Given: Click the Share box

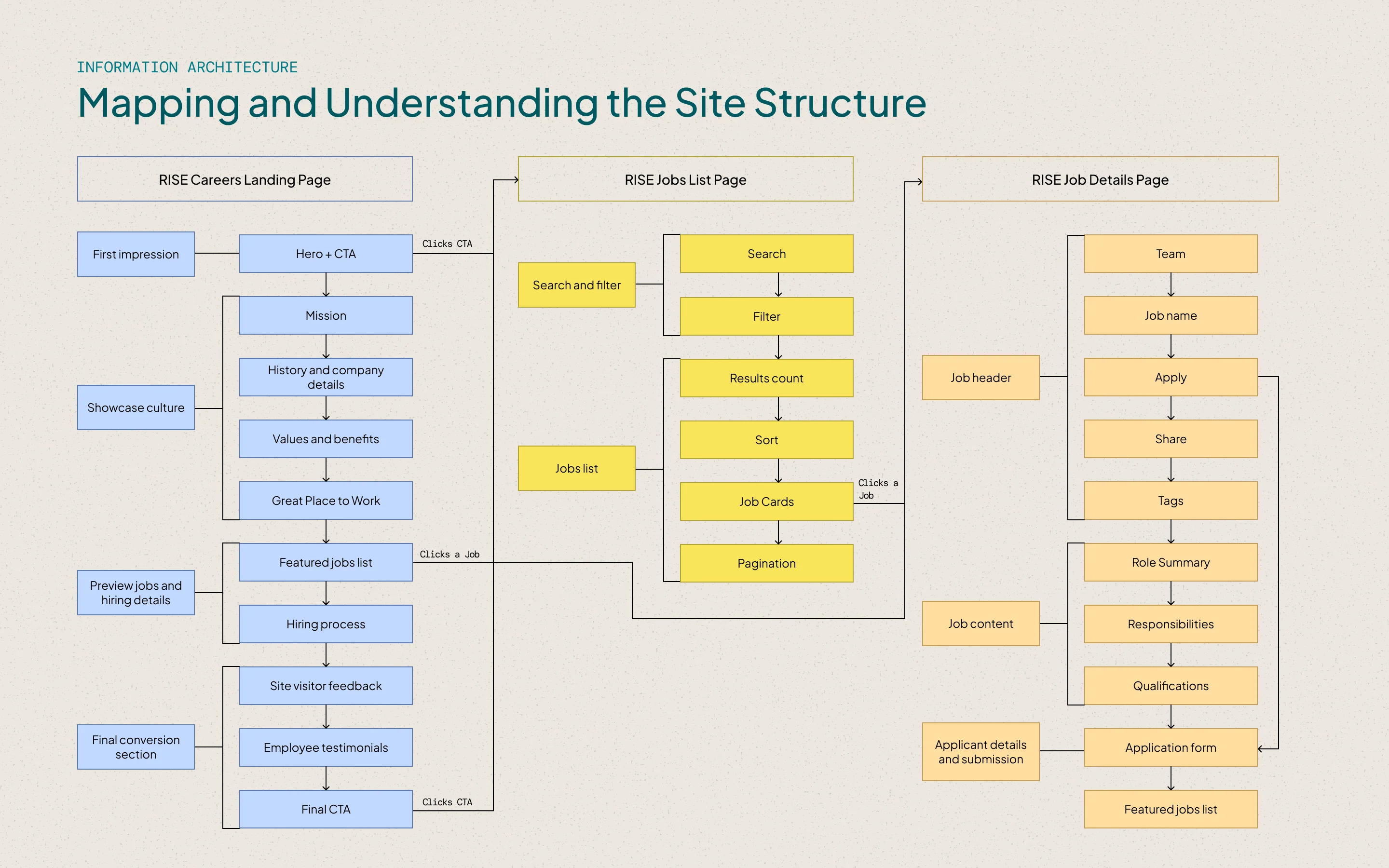Looking at the screenshot, I should (x=1171, y=439).
